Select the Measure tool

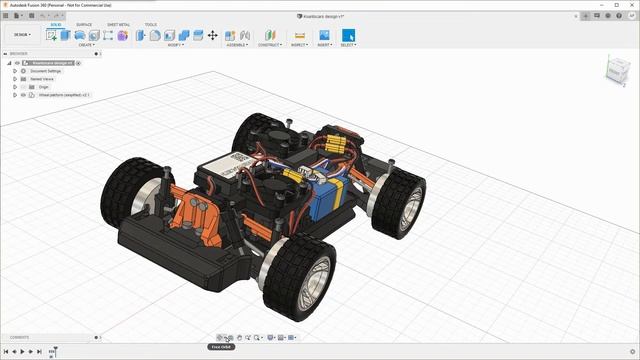click(300, 36)
